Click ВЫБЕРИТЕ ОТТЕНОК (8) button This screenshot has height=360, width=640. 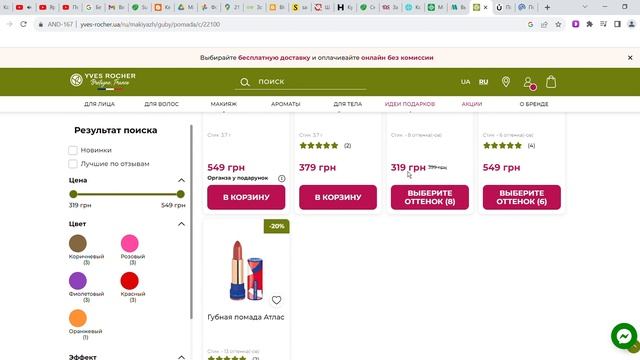(x=430, y=197)
